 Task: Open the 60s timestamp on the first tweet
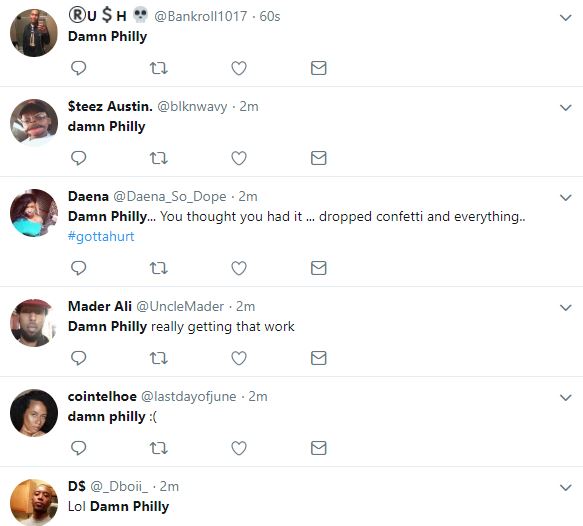270,16
